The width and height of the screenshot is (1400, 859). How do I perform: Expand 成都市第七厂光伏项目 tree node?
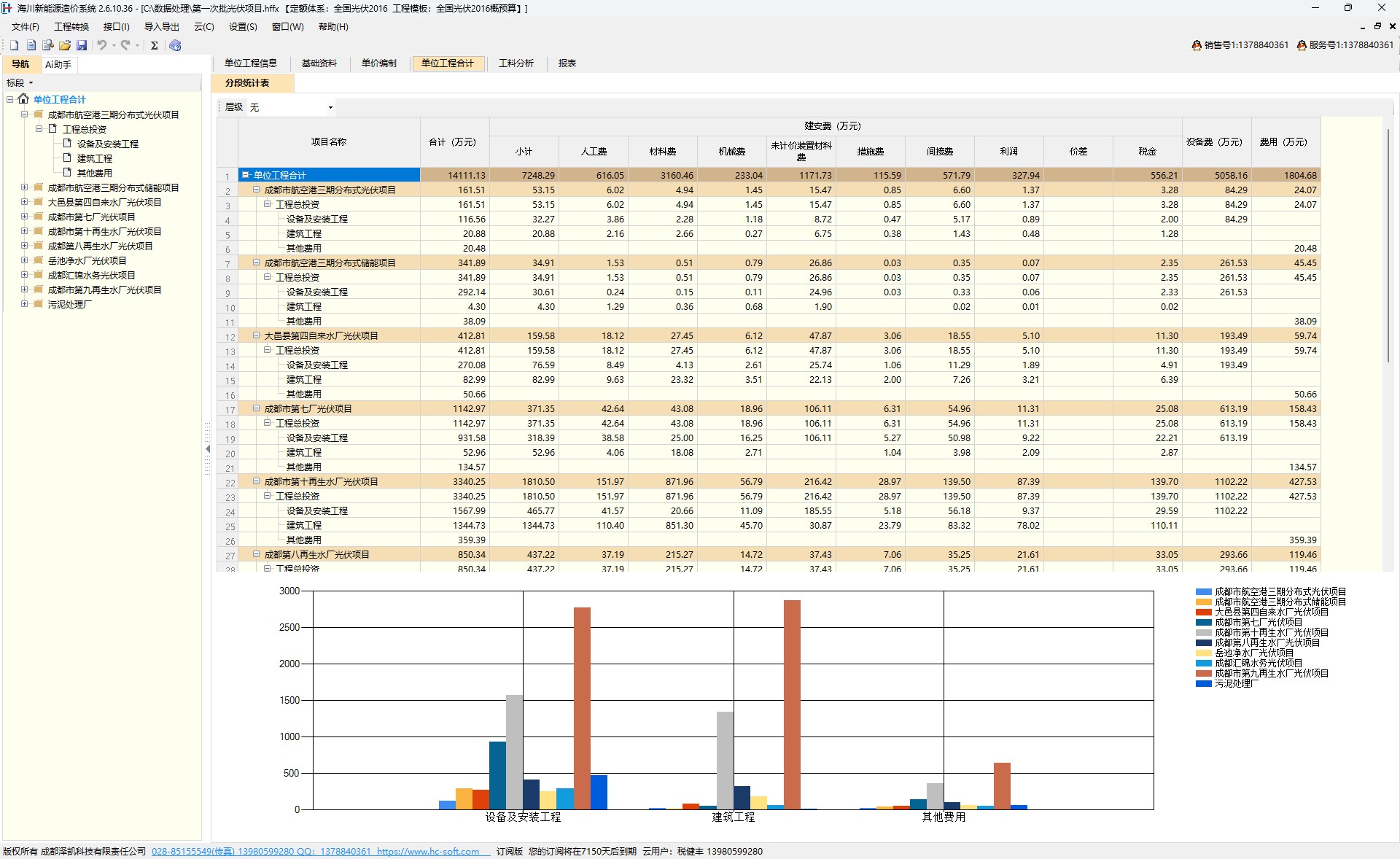24,217
